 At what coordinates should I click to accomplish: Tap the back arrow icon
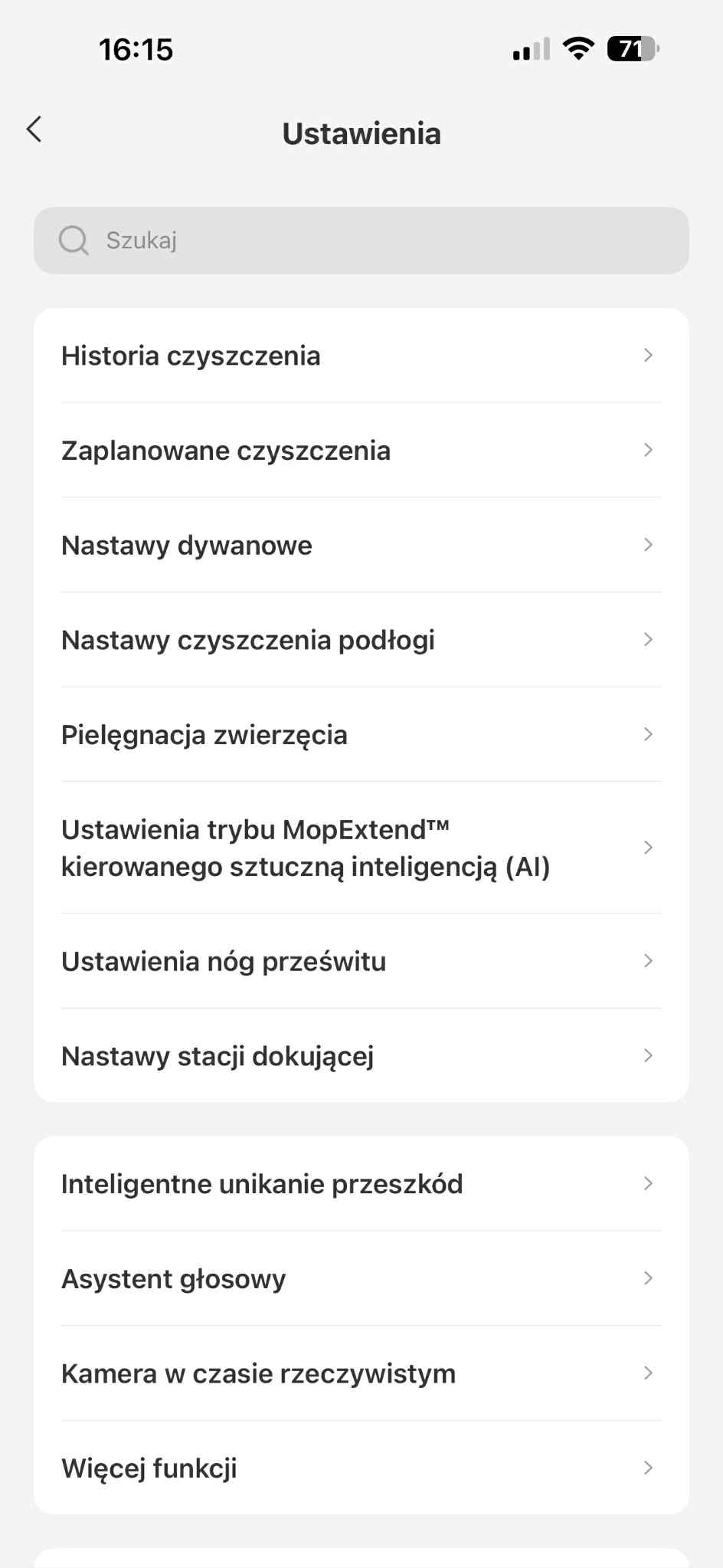tap(34, 130)
